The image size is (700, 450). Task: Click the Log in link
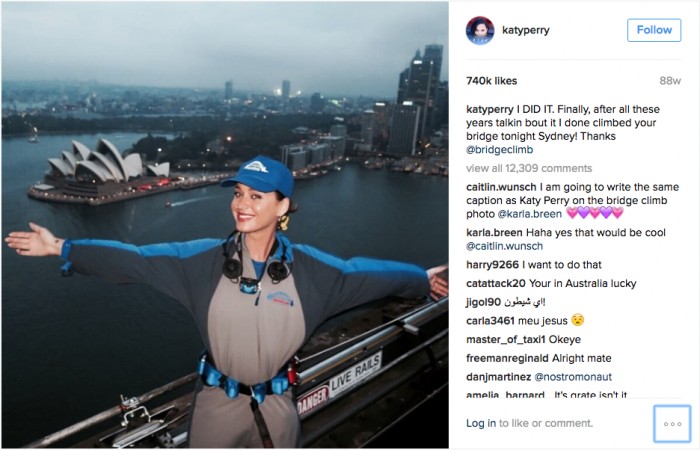point(481,423)
